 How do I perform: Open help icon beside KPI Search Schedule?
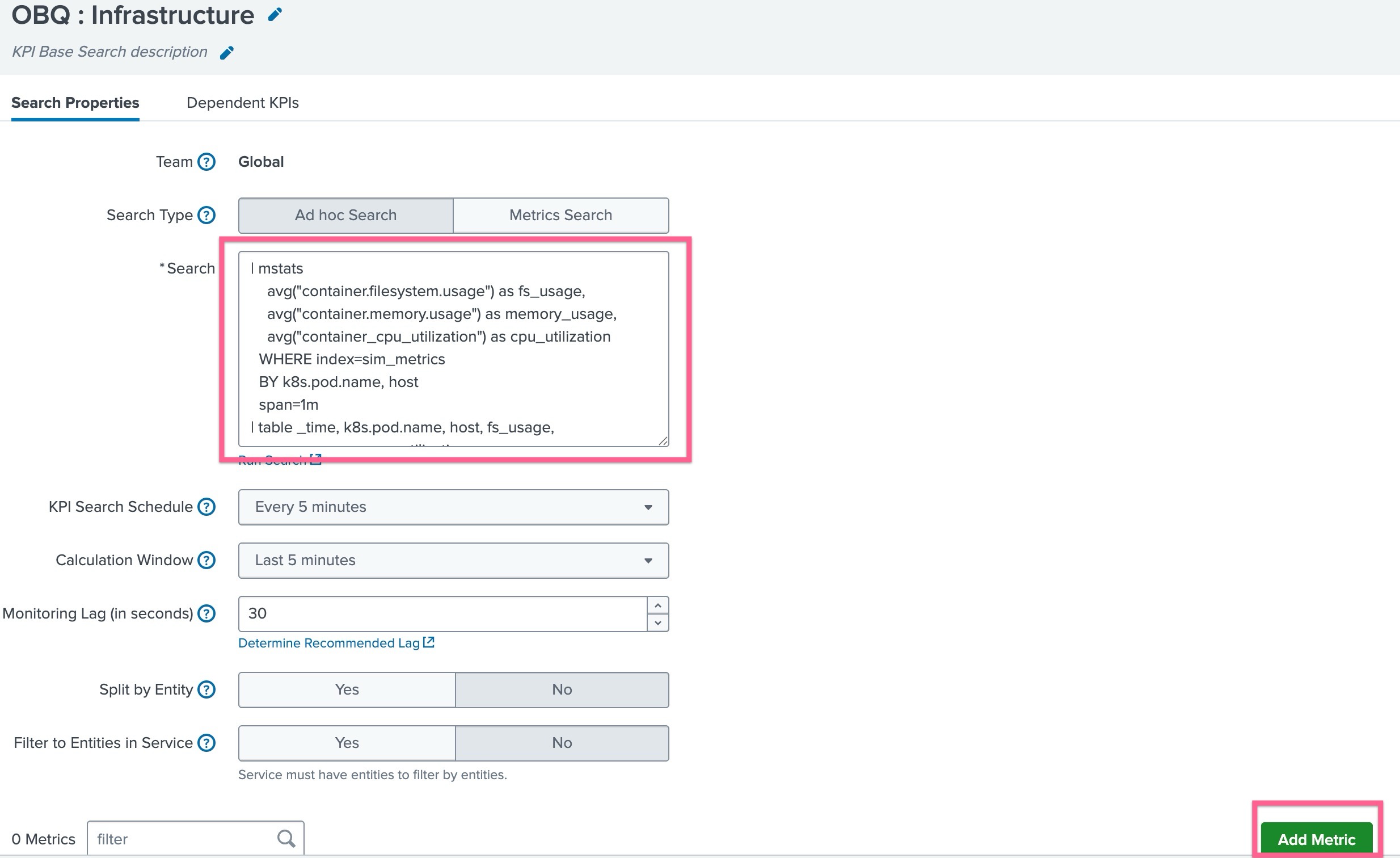coord(206,507)
